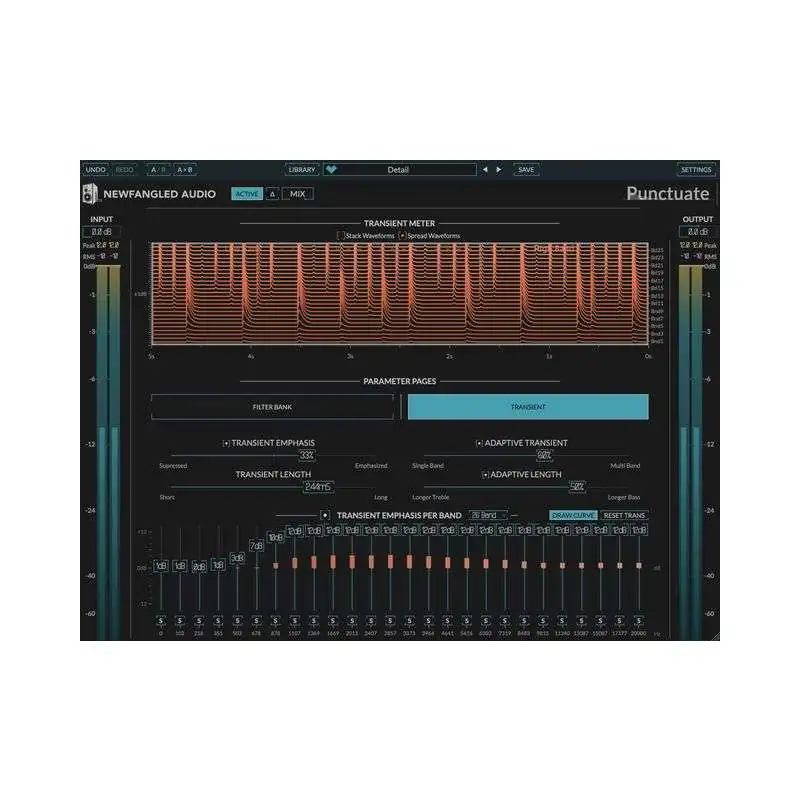This screenshot has height=800, width=800.
Task: Adjust Transient Length slider at 244ms
Action: (318, 487)
